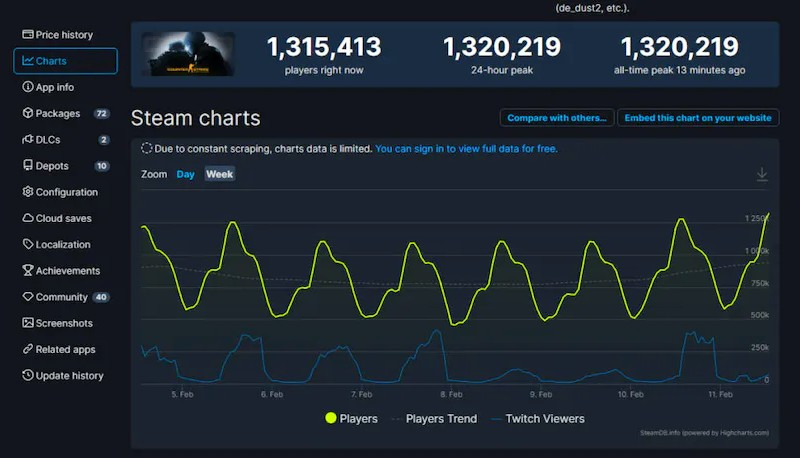The width and height of the screenshot is (800, 458).
Task: Click the Update history clock icon
Action: (28, 375)
